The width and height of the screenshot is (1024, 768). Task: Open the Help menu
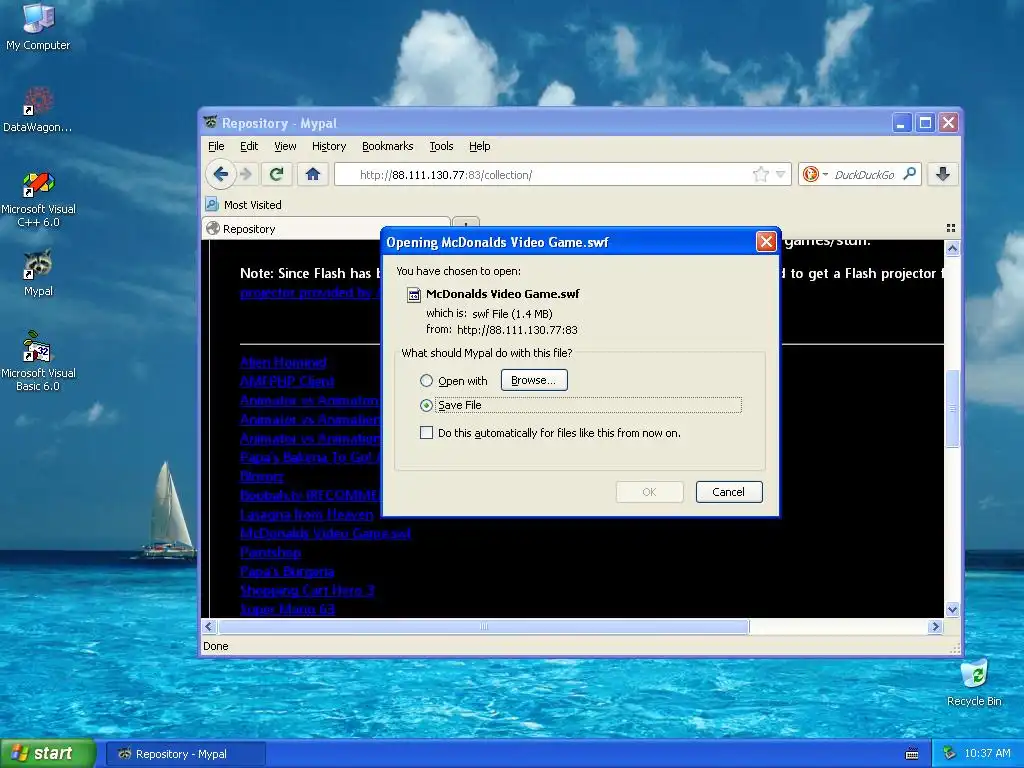[479, 146]
